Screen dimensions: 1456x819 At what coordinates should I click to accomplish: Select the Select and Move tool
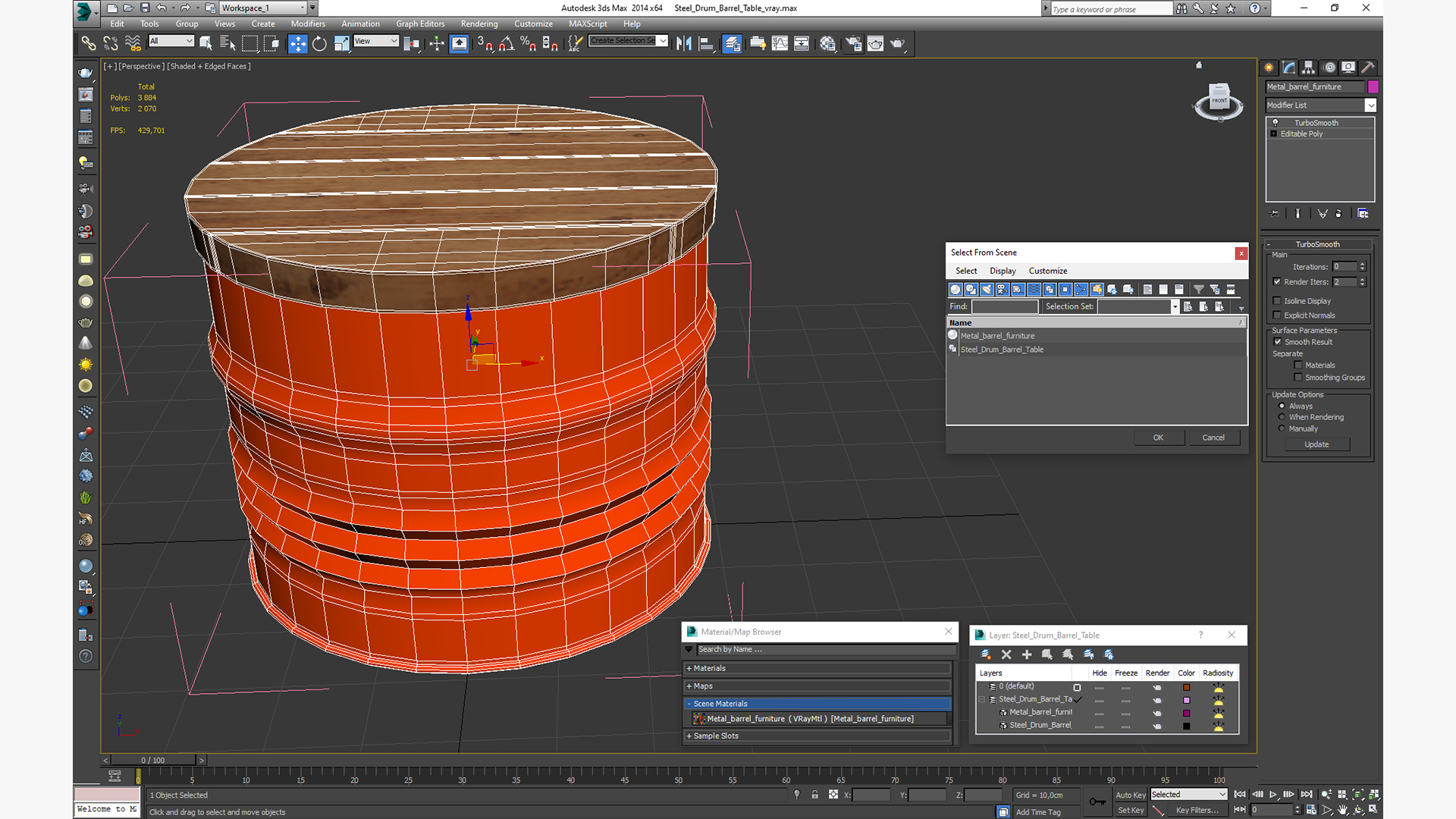tap(298, 44)
